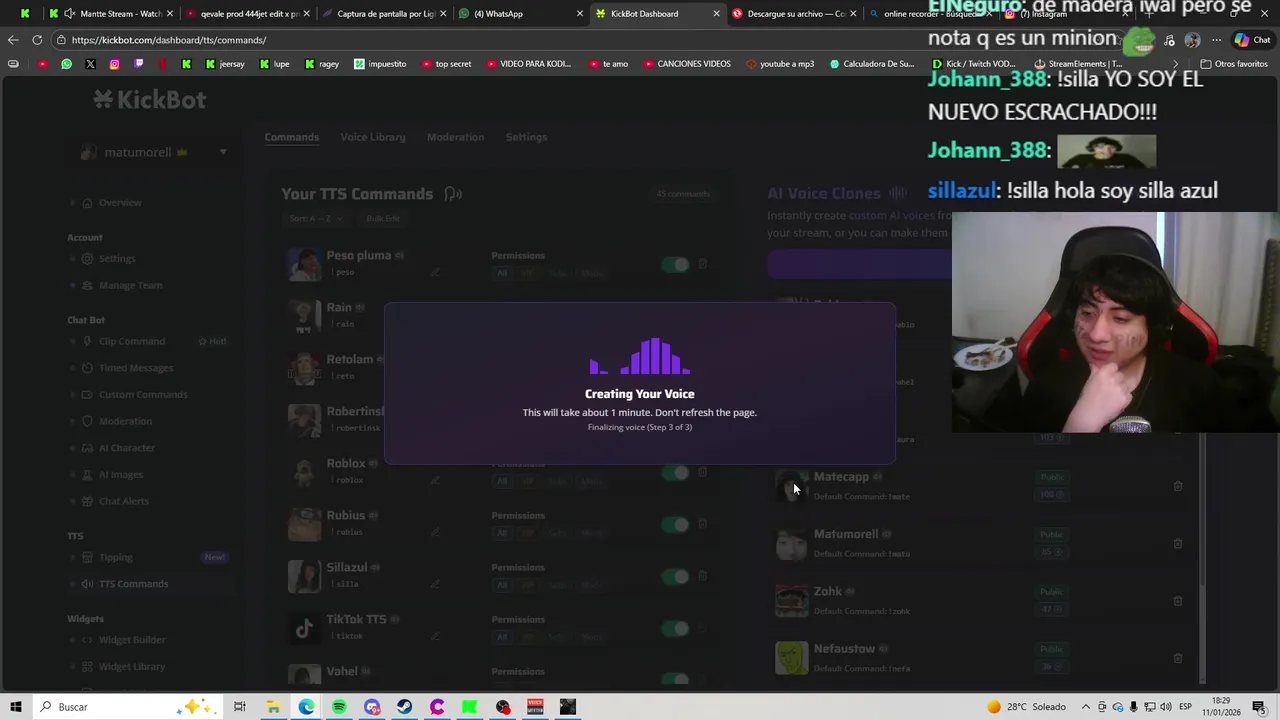This screenshot has width=1280, height=720.
Task: Switch to the Moderation tab
Action: 455,137
